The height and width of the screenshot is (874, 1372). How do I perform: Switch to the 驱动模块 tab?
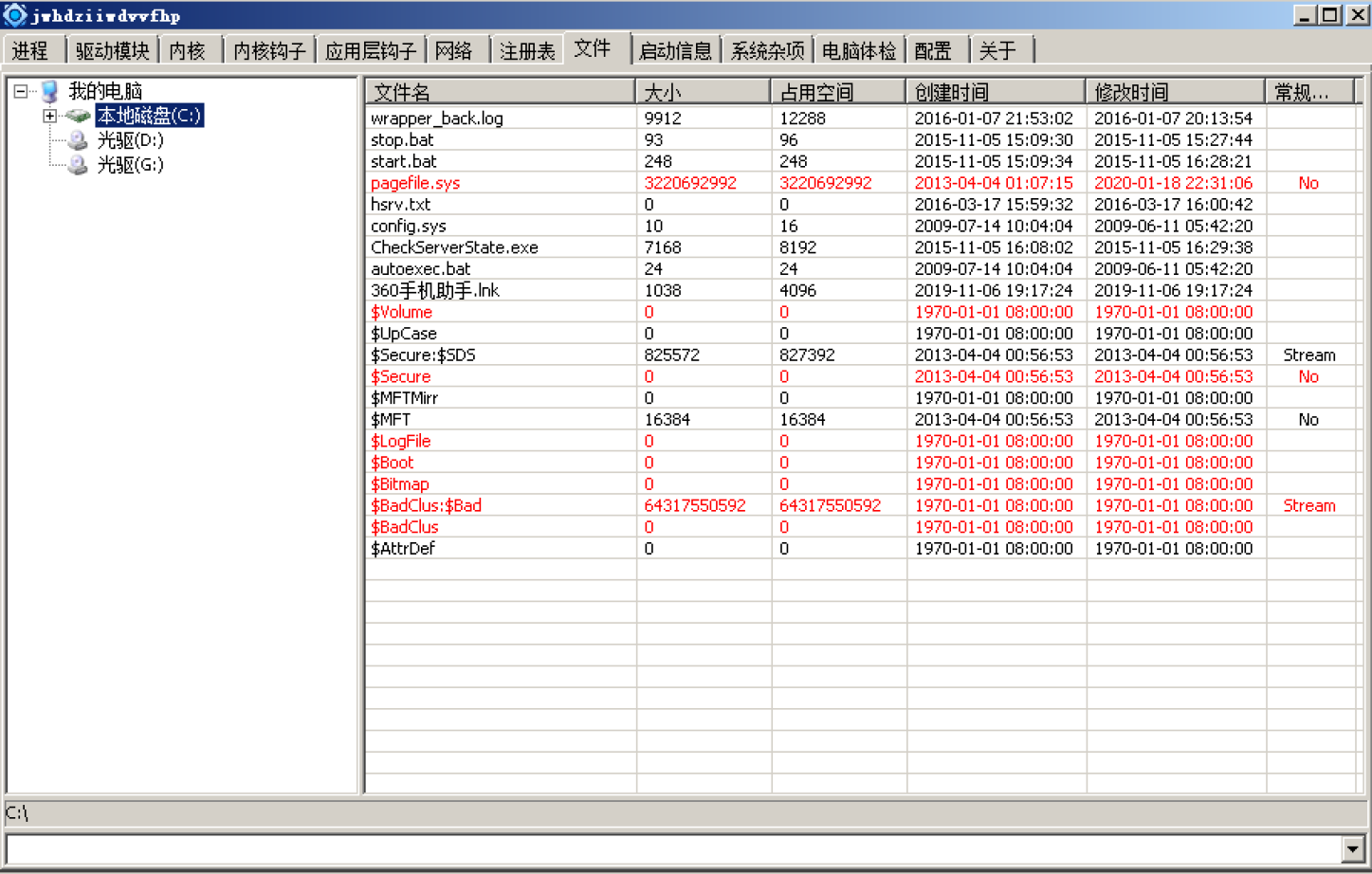pos(113,50)
